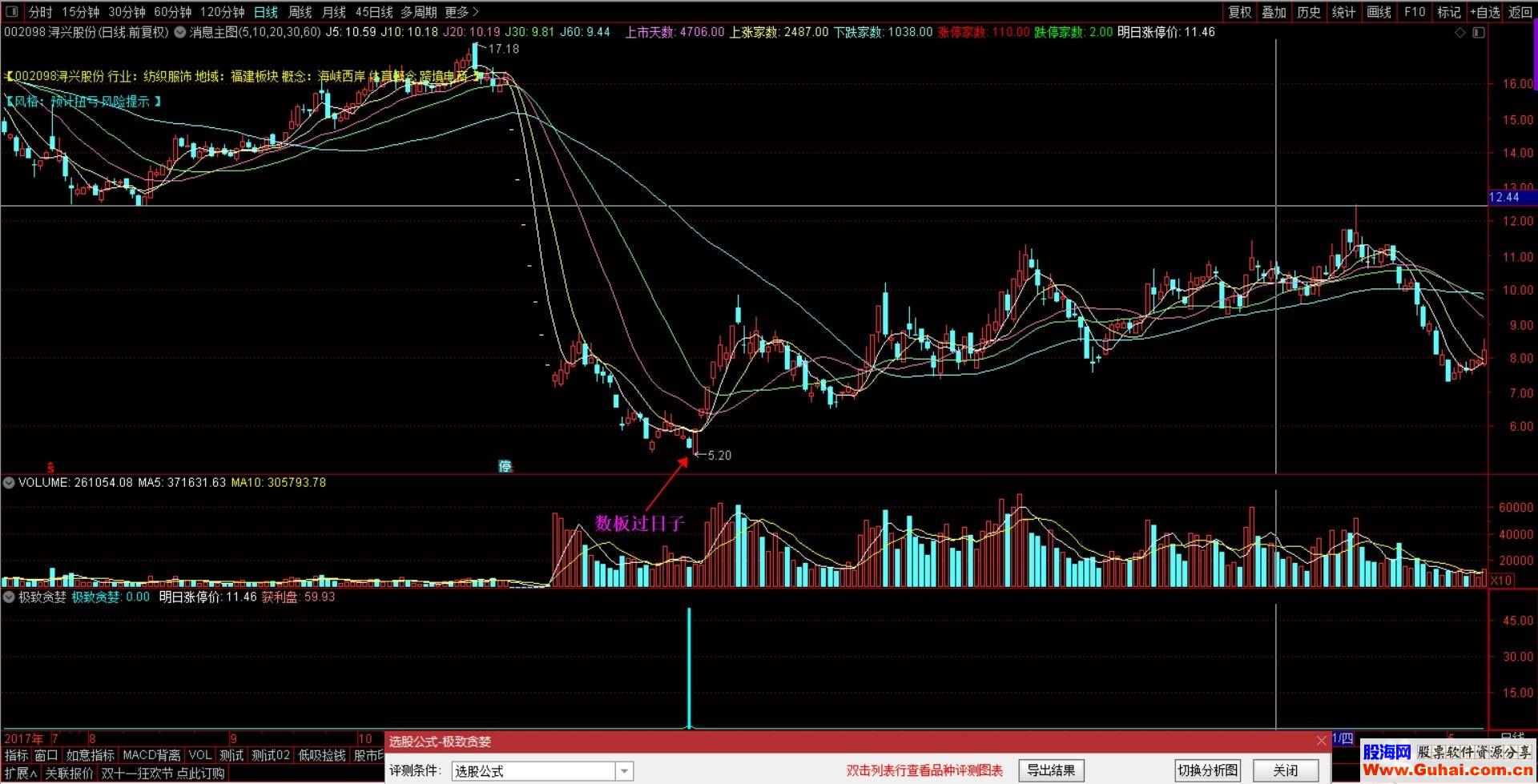This screenshot has width=1538, height=784.
Task: Open the 指标 indicators tab
Action: (16, 755)
